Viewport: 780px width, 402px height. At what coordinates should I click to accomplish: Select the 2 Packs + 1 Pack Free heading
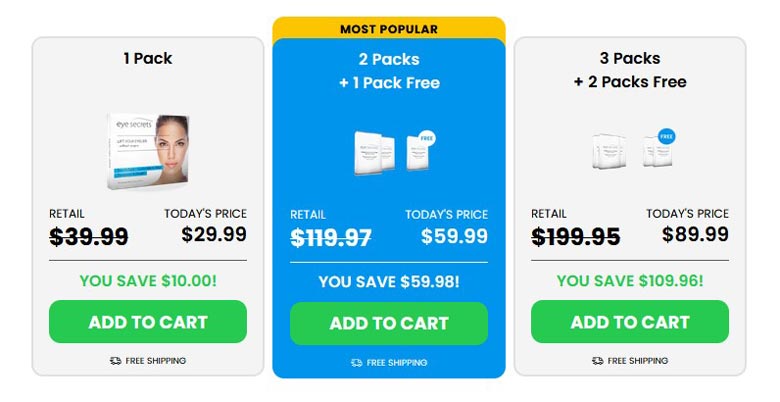pyautogui.click(x=389, y=71)
